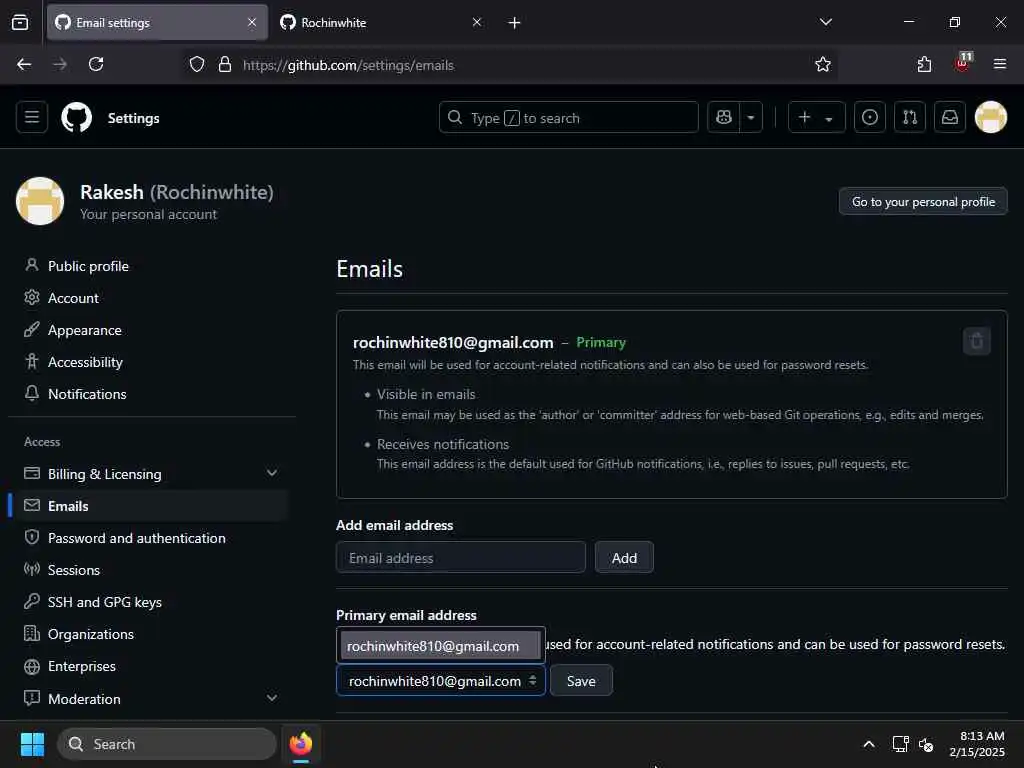Reload the current page
The height and width of the screenshot is (768, 1024).
pyautogui.click(x=96, y=64)
